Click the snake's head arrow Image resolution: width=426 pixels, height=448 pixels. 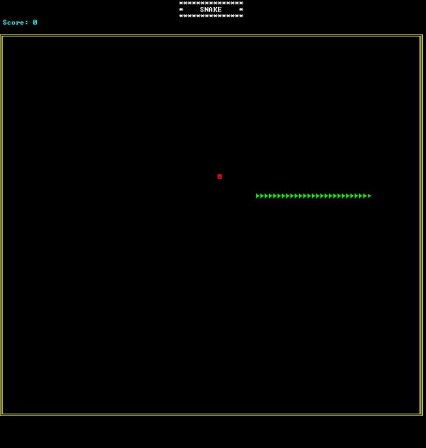click(369, 196)
